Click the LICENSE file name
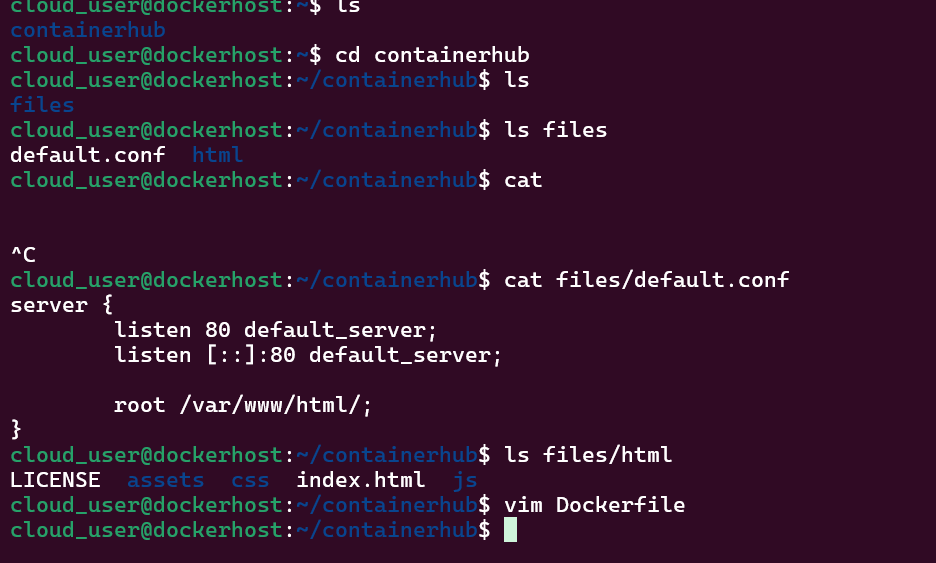The height and width of the screenshot is (563, 936). (x=55, y=480)
